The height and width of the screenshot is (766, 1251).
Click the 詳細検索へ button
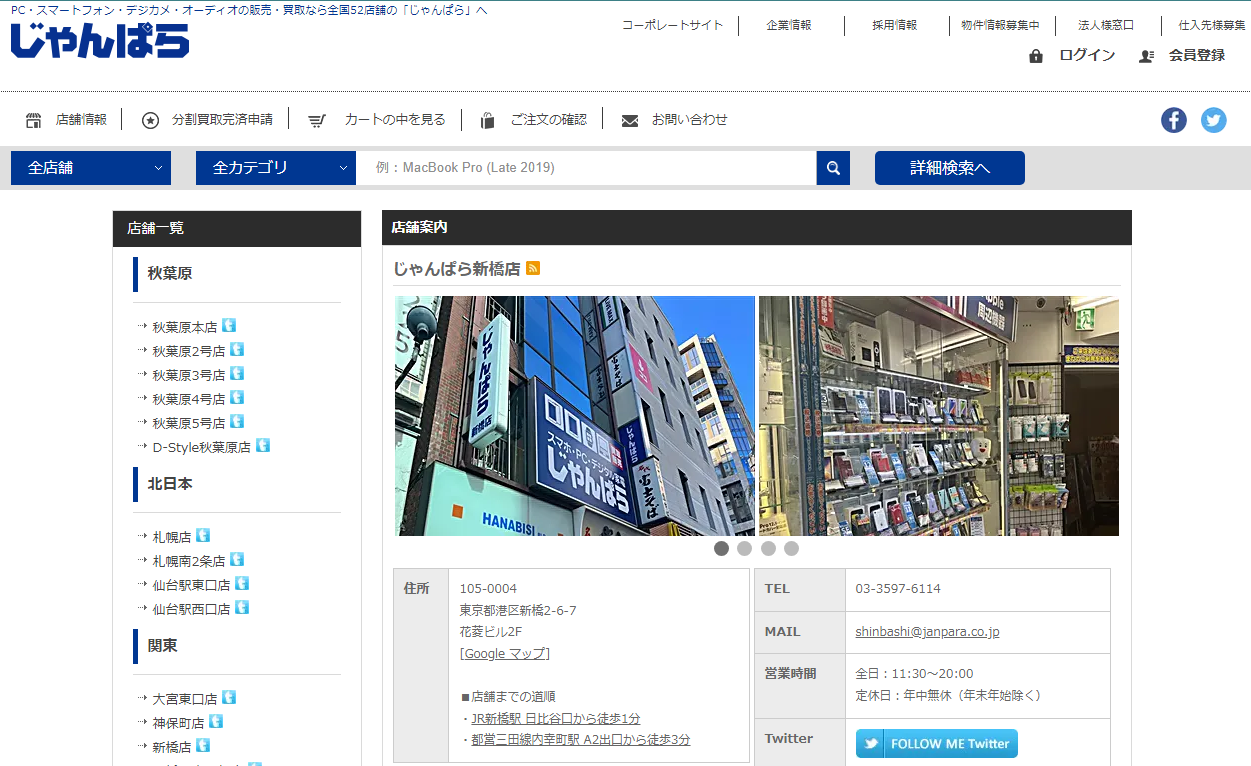tap(950, 168)
